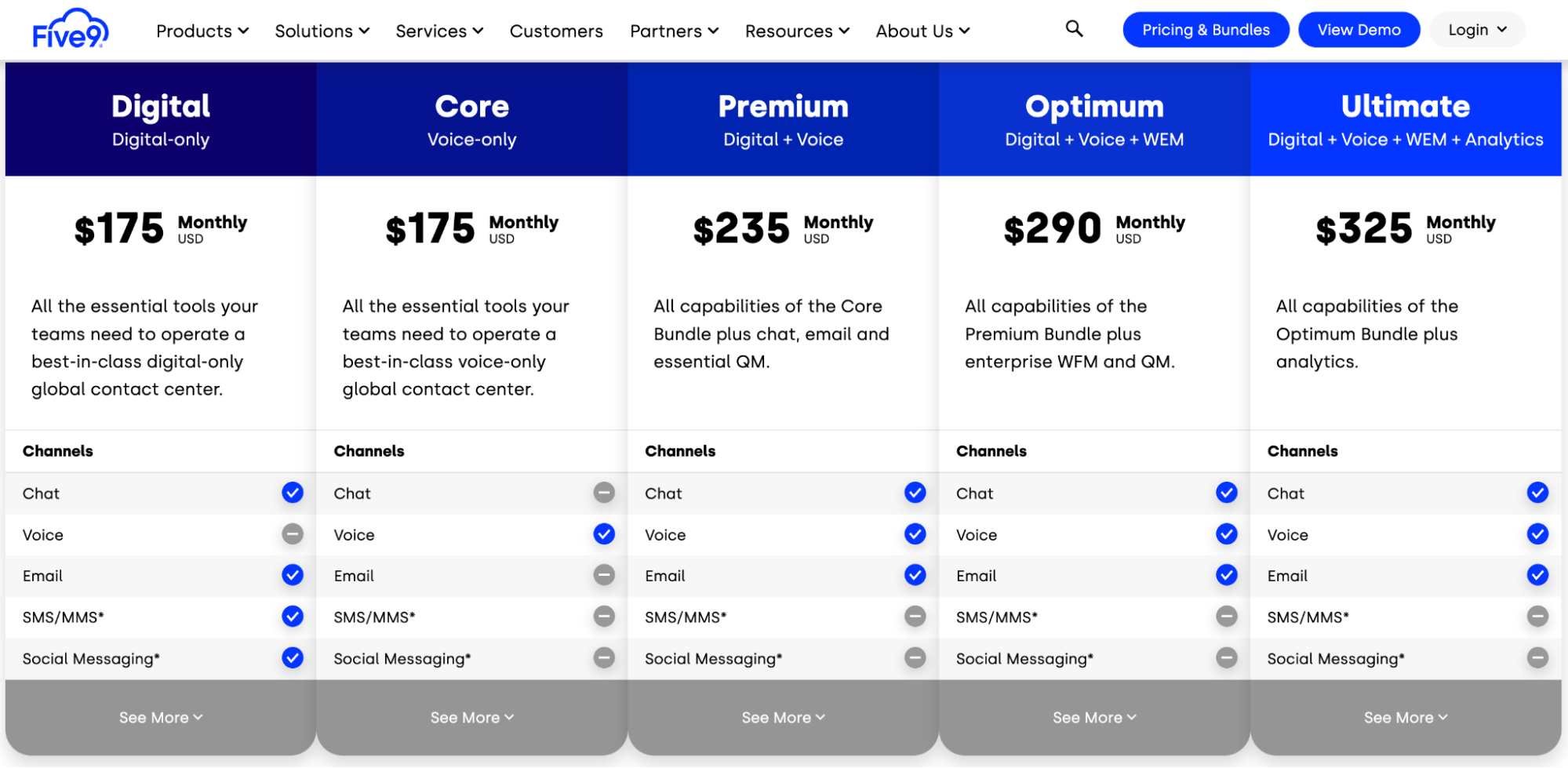
Task: Click Social Messaging minus icon in Ultimate plan
Action: tap(1537, 658)
